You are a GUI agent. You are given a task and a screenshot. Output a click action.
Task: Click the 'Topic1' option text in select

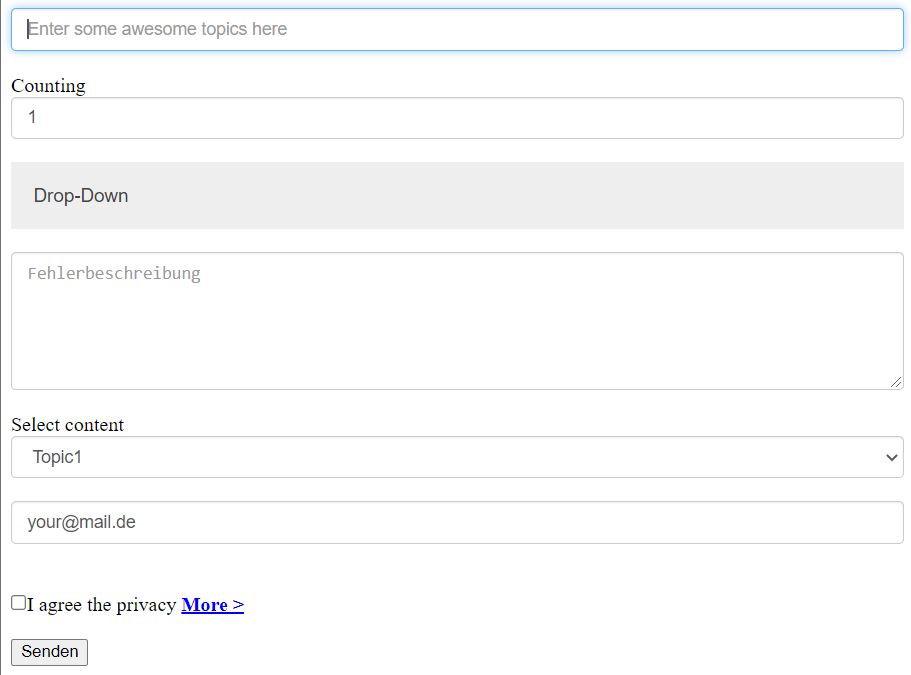coord(57,457)
